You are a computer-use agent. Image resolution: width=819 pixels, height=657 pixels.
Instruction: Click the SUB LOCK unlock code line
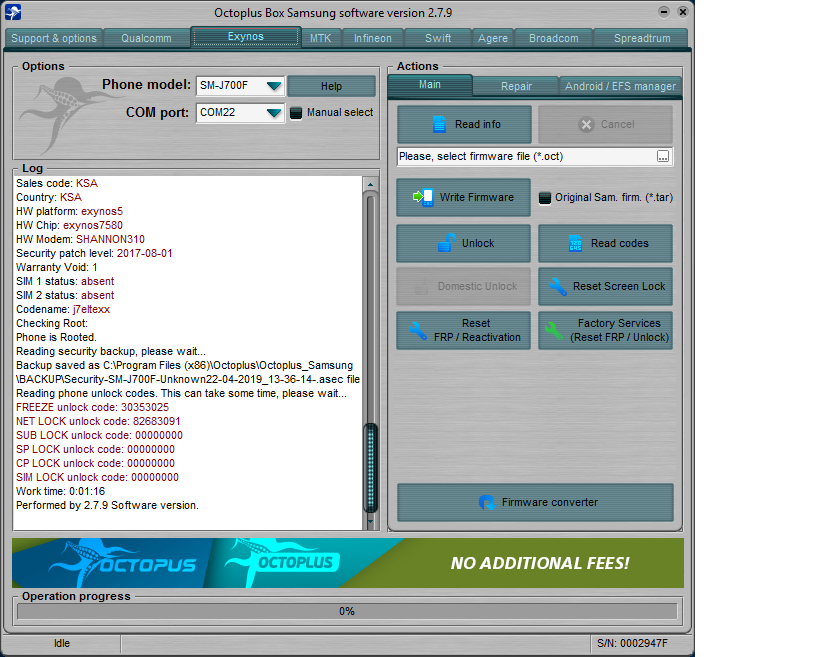(99, 435)
